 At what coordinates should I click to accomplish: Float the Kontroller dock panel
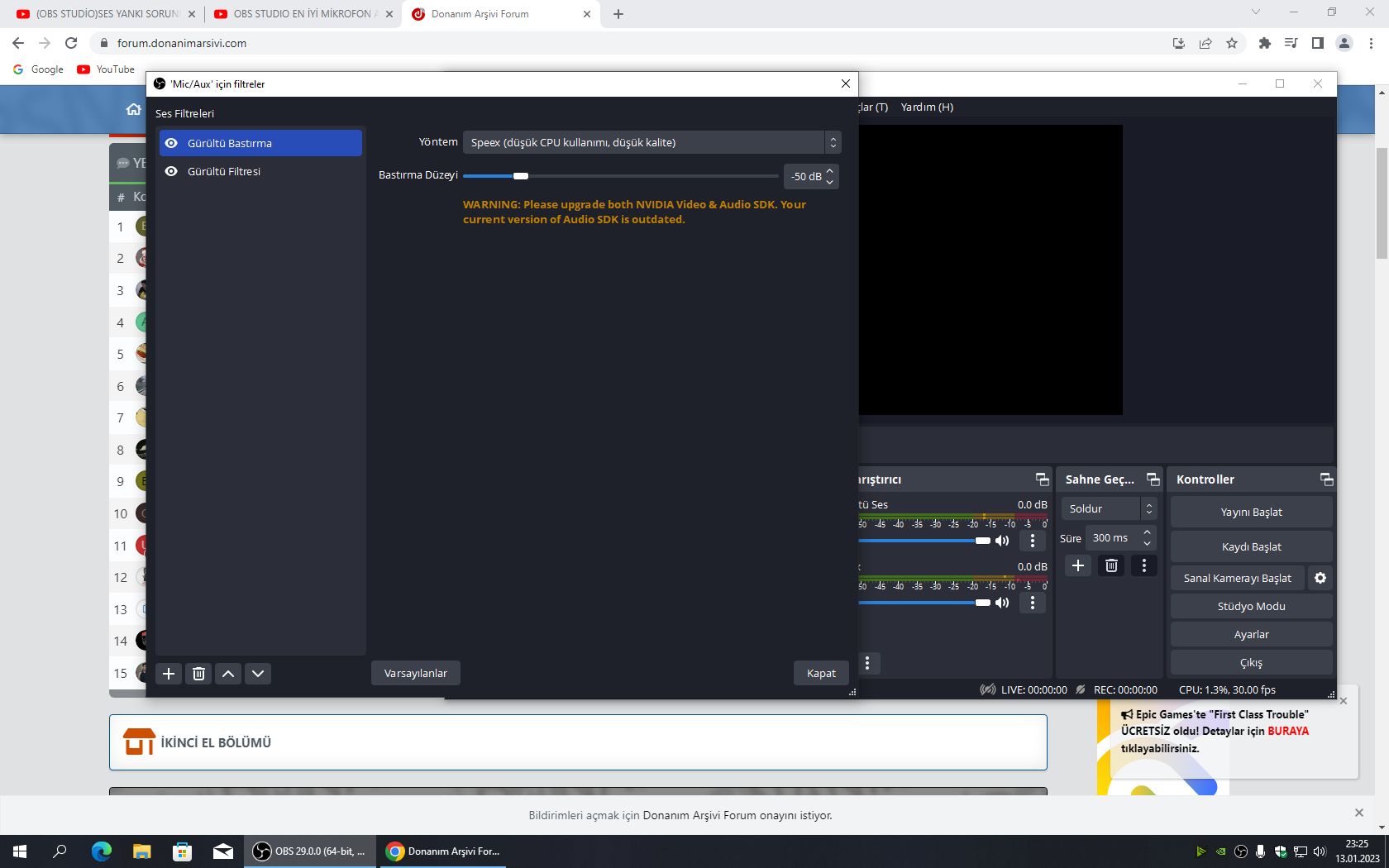[1327, 479]
